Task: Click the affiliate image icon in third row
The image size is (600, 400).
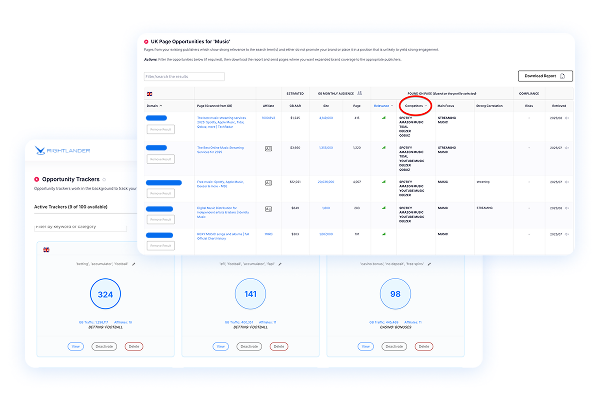Action: click(x=268, y=182)
